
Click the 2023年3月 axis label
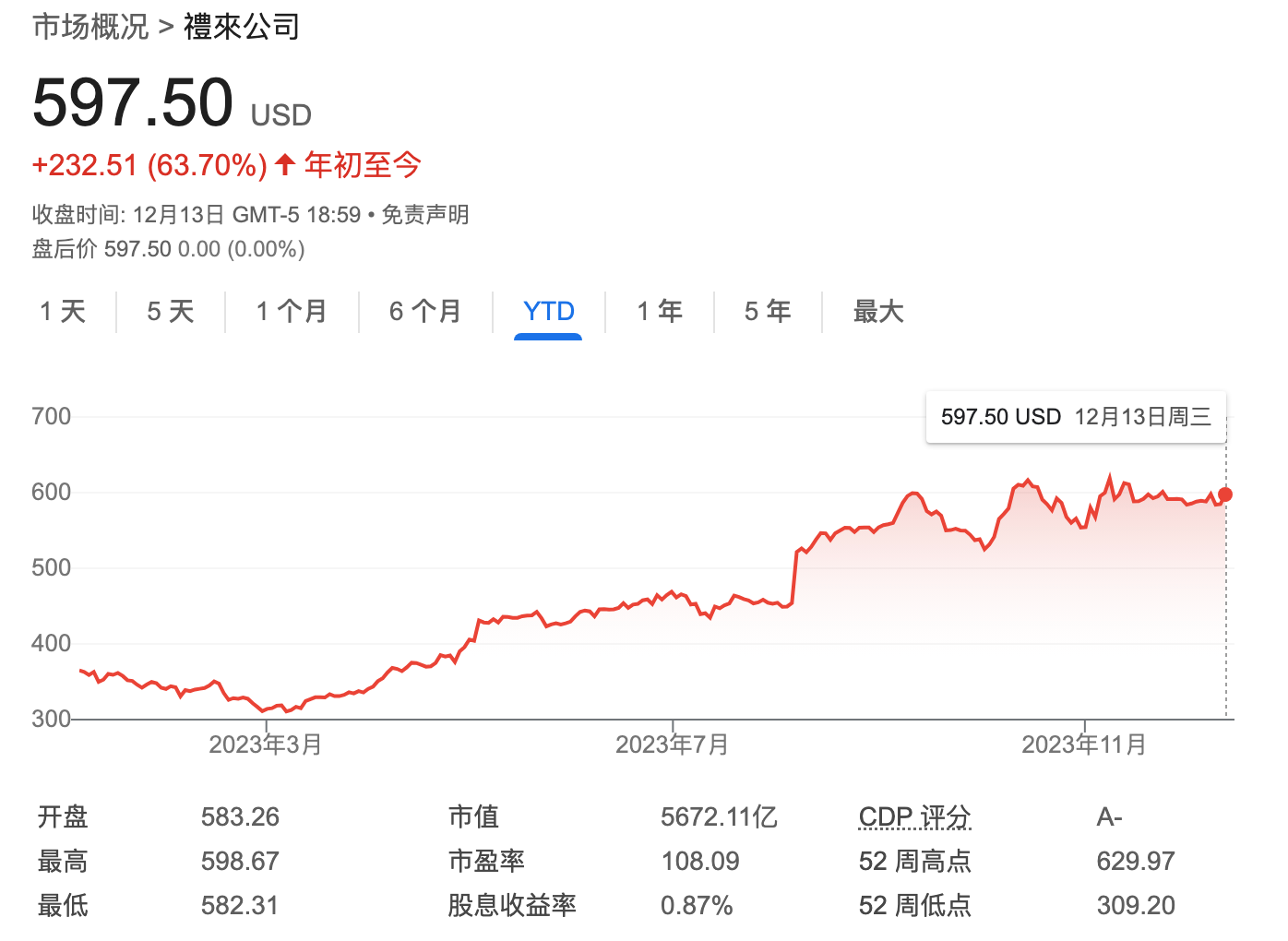click(266, 744)
